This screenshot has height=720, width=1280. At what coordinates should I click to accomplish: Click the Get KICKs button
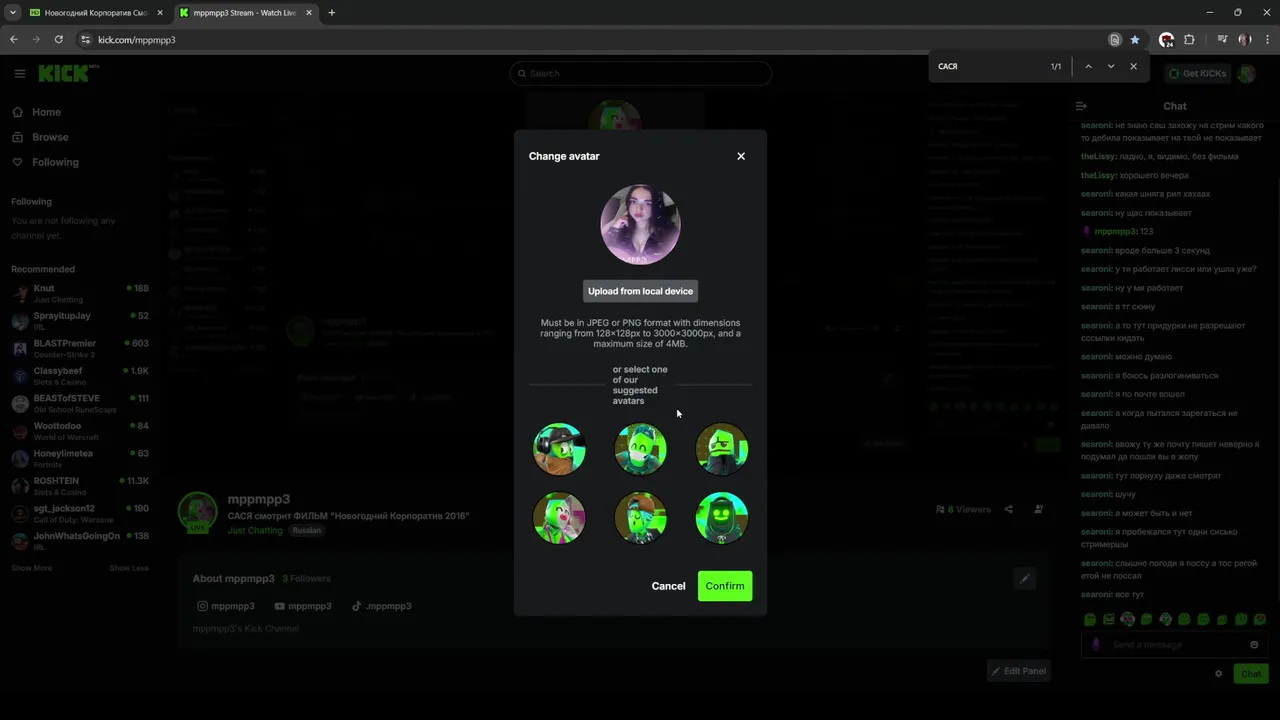(1197, 73)
